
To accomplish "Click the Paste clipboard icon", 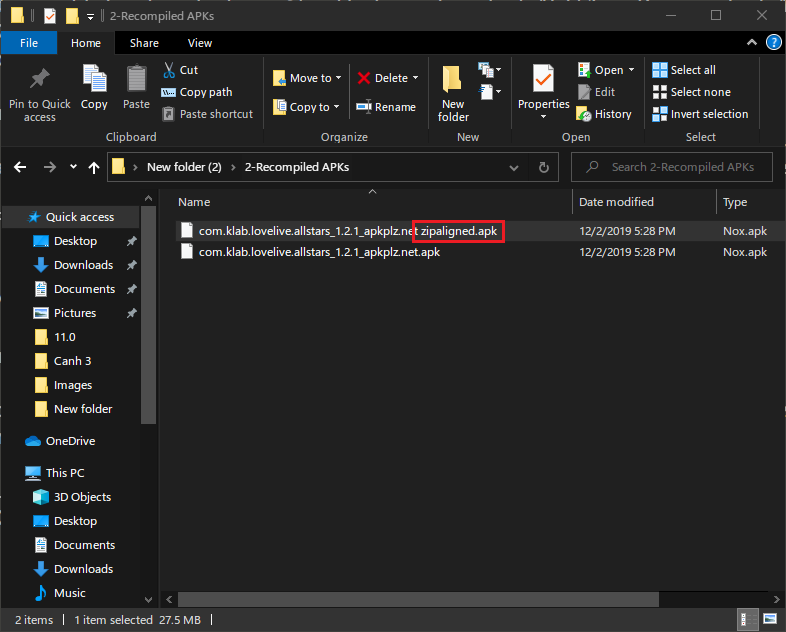I will (x=136, y=88).
